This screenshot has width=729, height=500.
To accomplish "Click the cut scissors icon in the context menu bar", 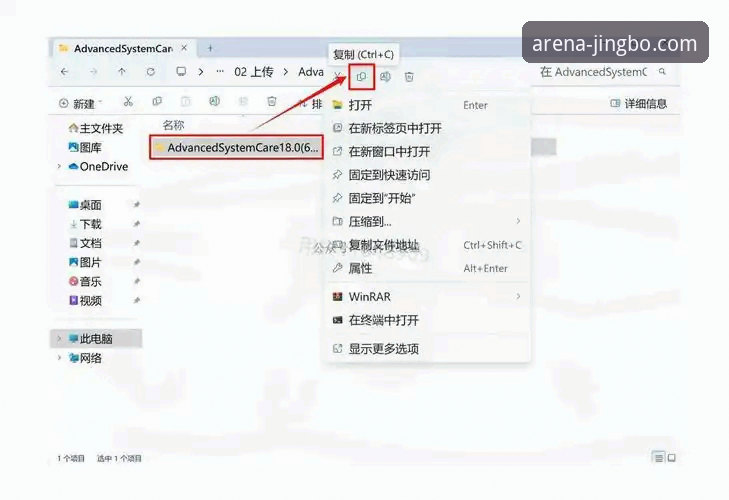I will 338,76.
